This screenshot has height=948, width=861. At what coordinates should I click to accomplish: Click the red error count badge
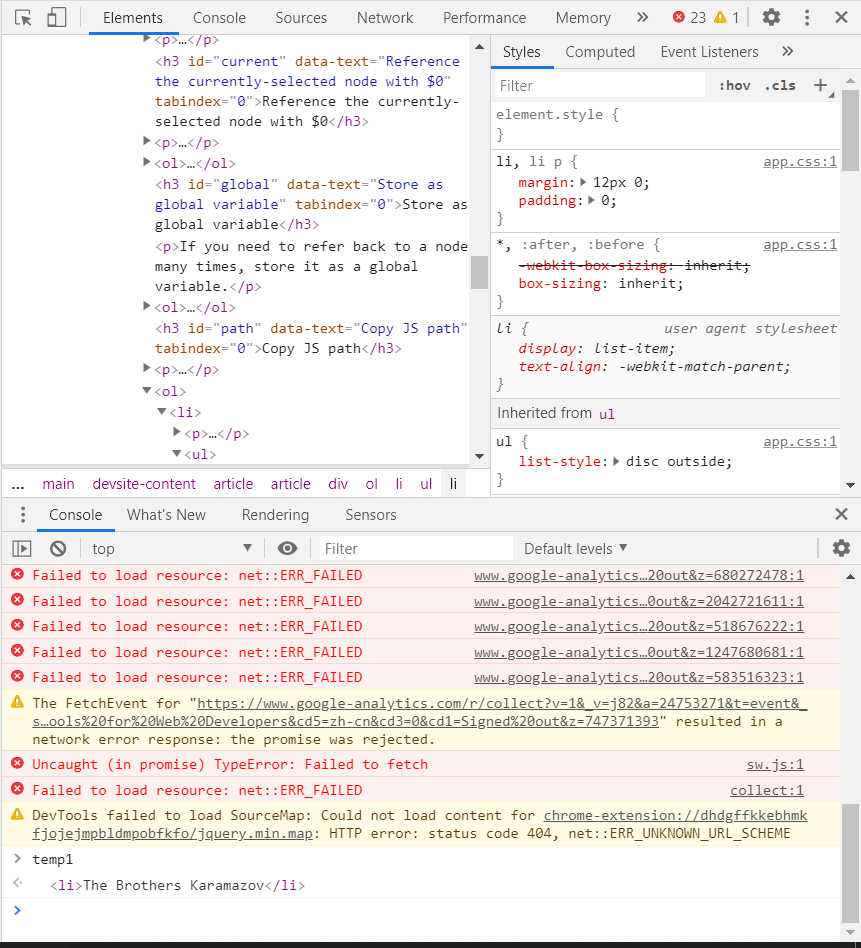[689, 18]
